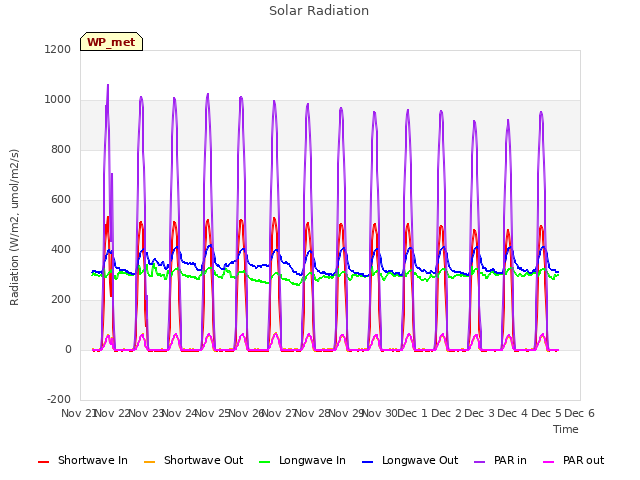Toggle the Shortwave Out legend entry

[x=193, y=461]
